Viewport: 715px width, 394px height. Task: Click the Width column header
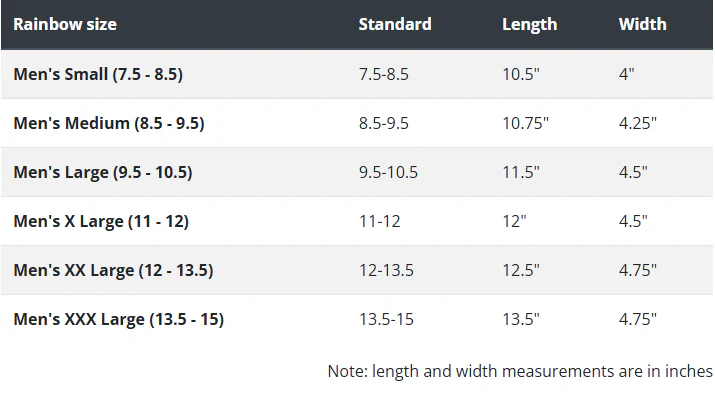[x=642, y=24]
